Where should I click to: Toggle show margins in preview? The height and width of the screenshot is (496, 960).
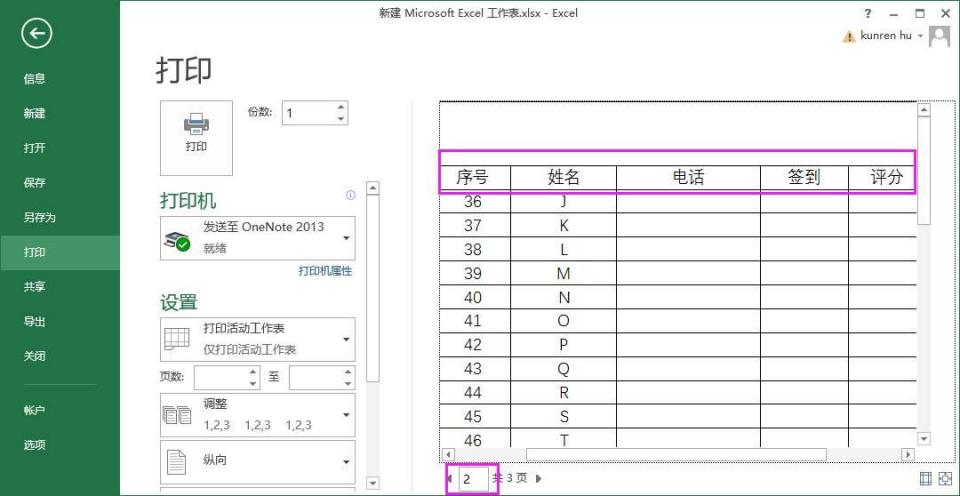click(x=924, y=479)
